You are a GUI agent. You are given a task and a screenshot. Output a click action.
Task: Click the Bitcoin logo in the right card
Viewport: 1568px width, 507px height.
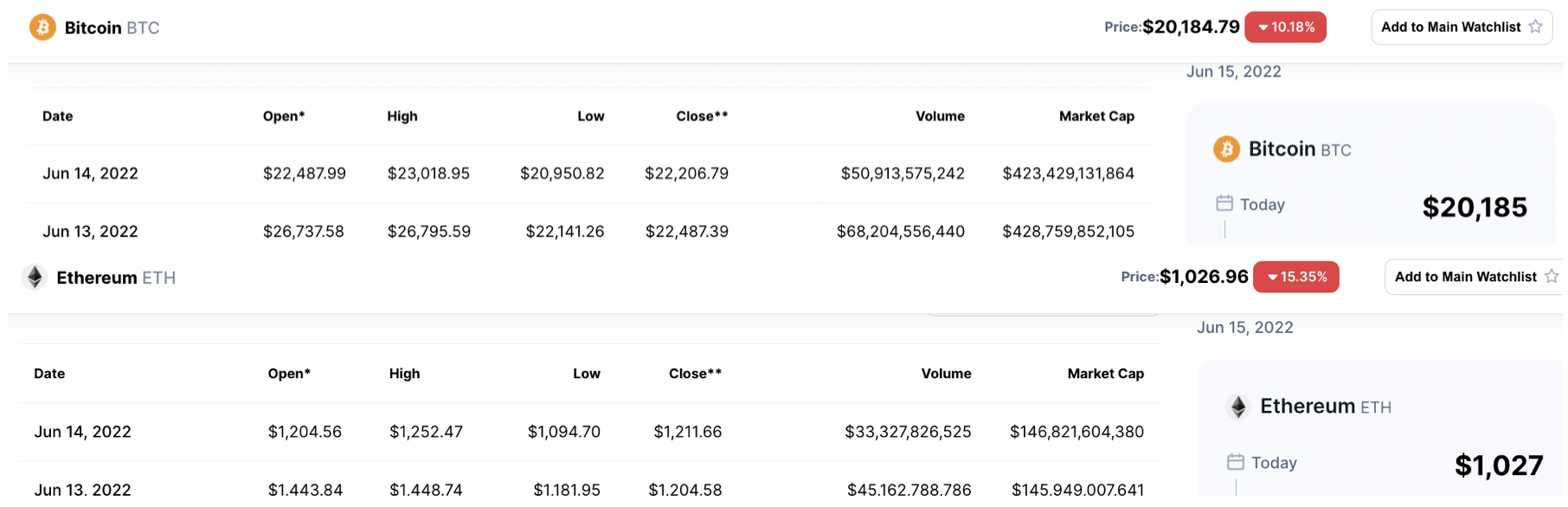[1226, 150]
